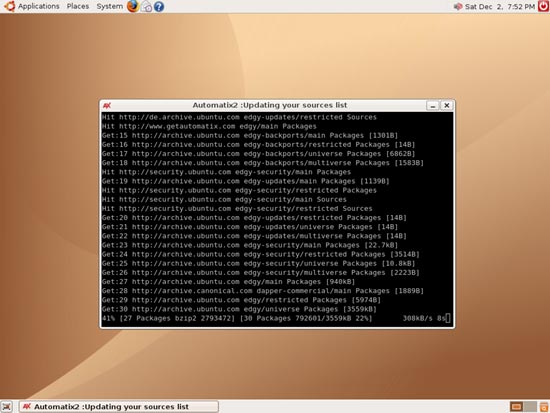Viewport: 550px width, 413px height.
Task: Click the Get:22 edgy-updates/multiverse line
Action: tap(254, 236)
